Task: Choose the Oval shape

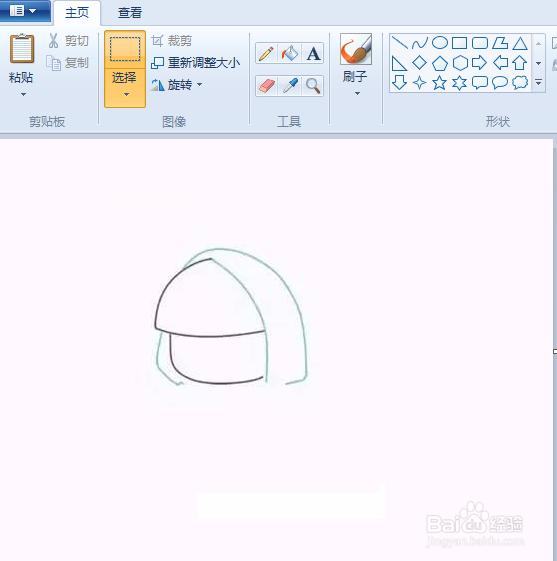Action: (x=440, y=43)
